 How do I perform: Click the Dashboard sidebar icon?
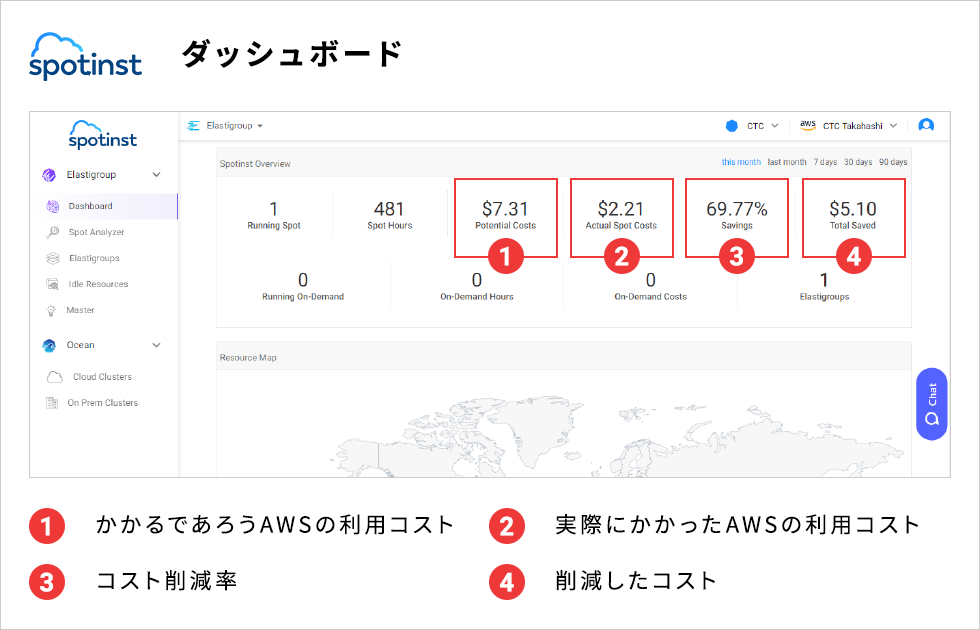click(53, 206)
